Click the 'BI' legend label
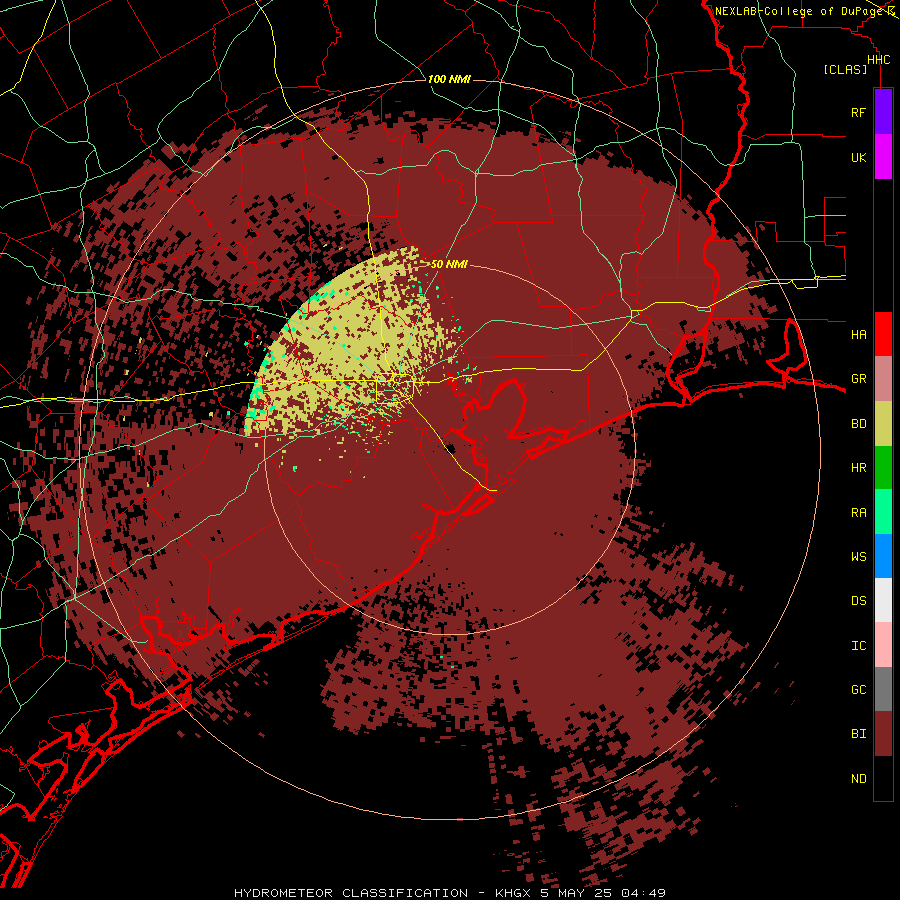This screenshot has height=900, width=900. 858,734
